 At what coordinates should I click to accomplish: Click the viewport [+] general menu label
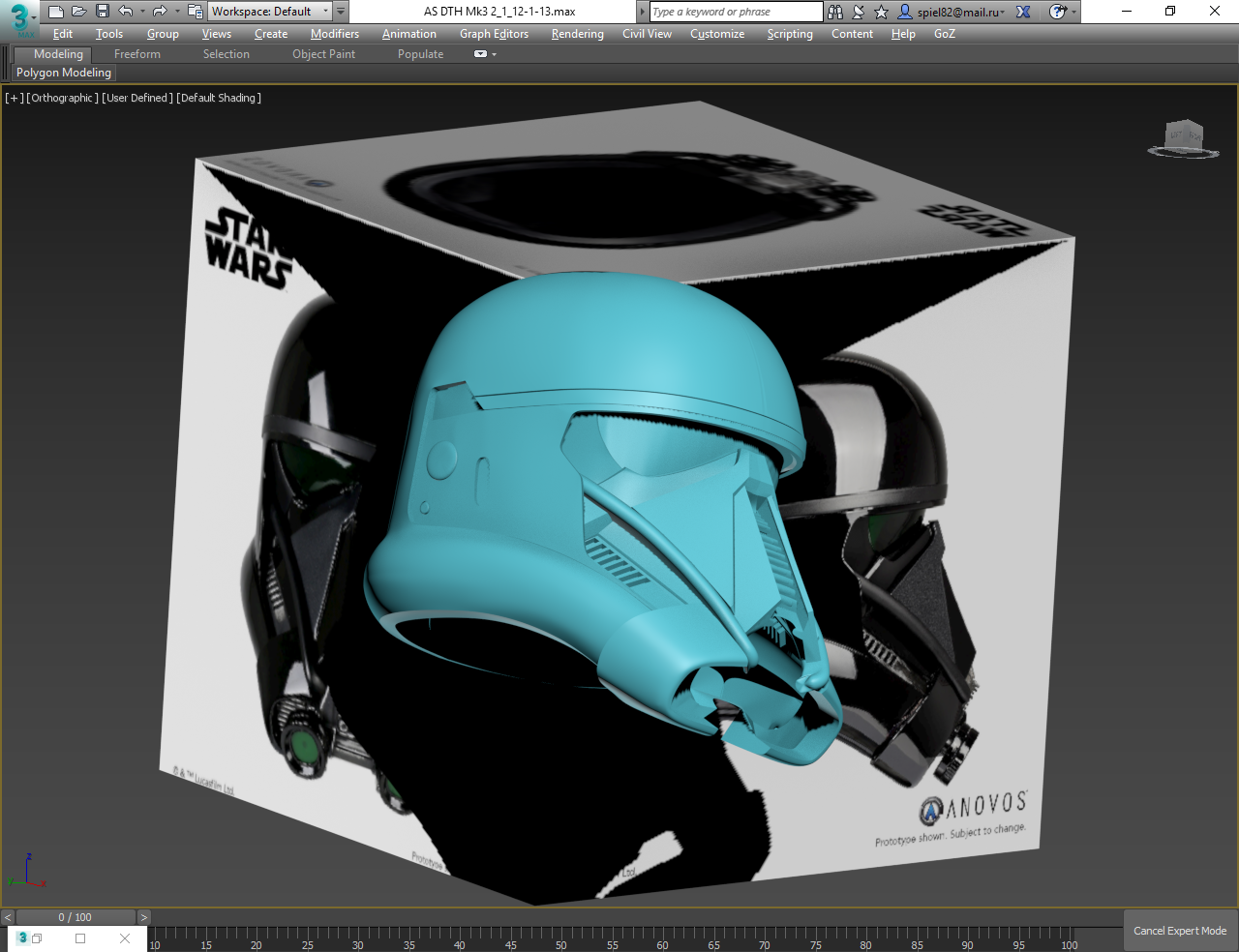coord(15,98)
